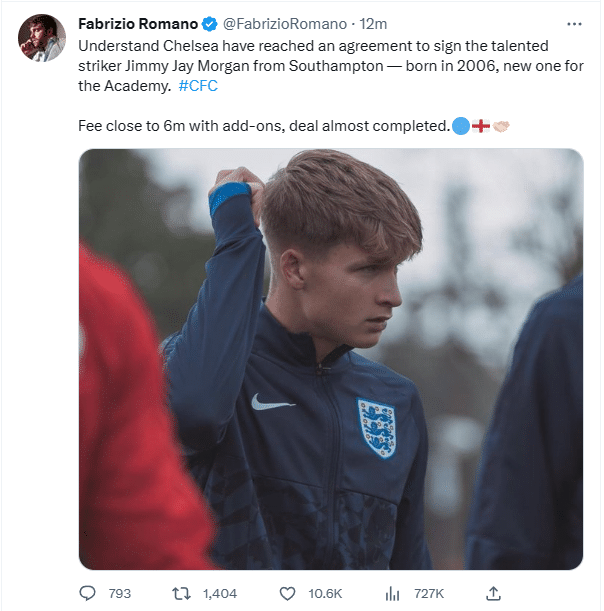Screen dimensions: 604x611
Task: Click the England flag emoji
Action: [481, 127]
